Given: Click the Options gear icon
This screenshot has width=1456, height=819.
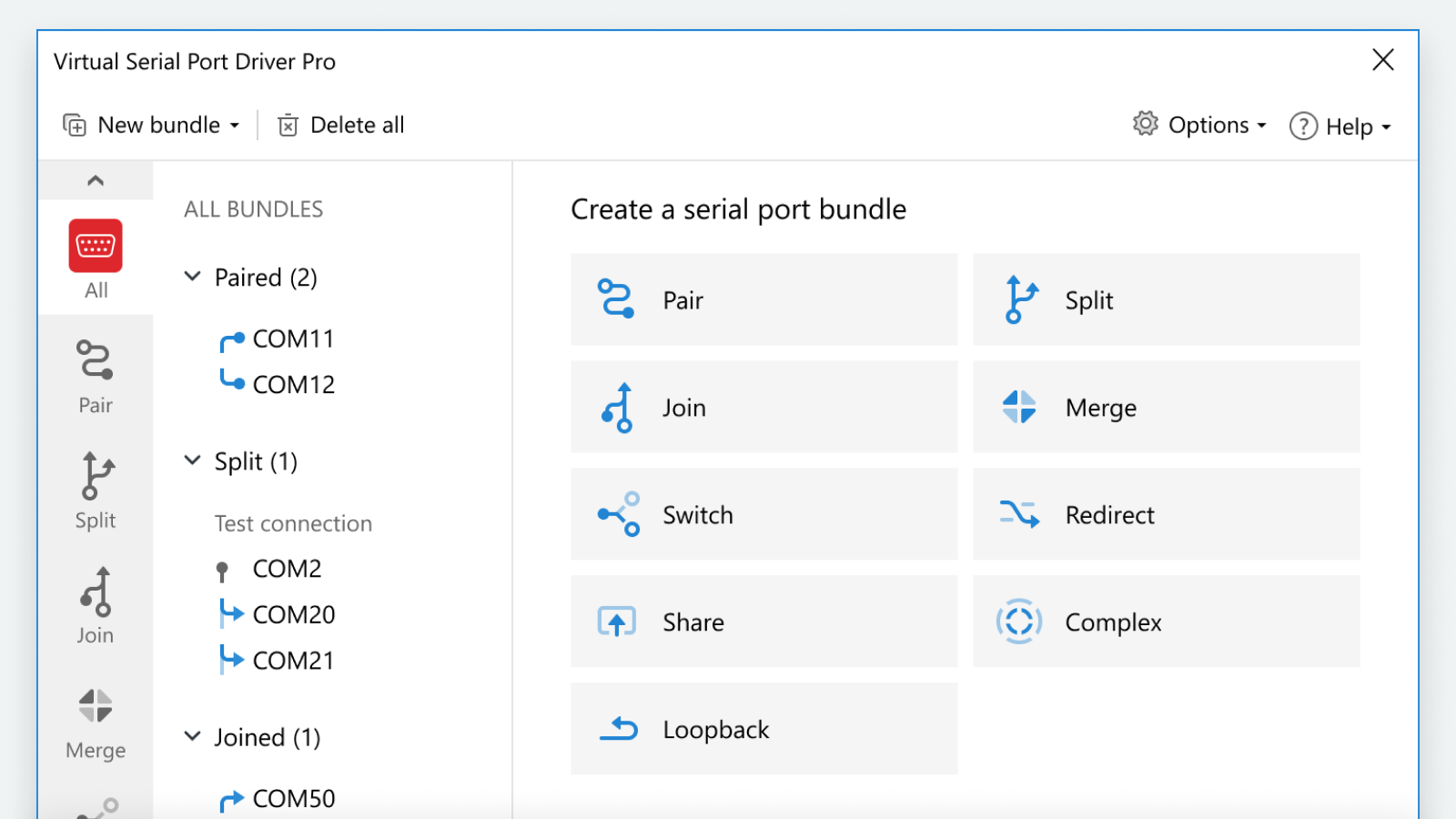Looking at the screenshot, I should pyautogui.click(x=1145, y=124).
